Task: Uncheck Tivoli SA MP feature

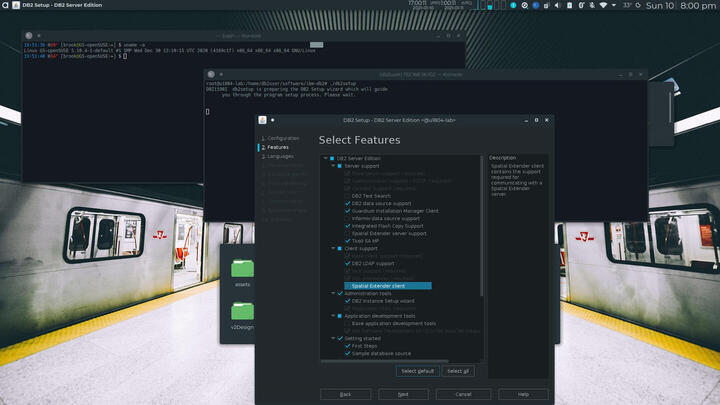Action: [348, 241]
